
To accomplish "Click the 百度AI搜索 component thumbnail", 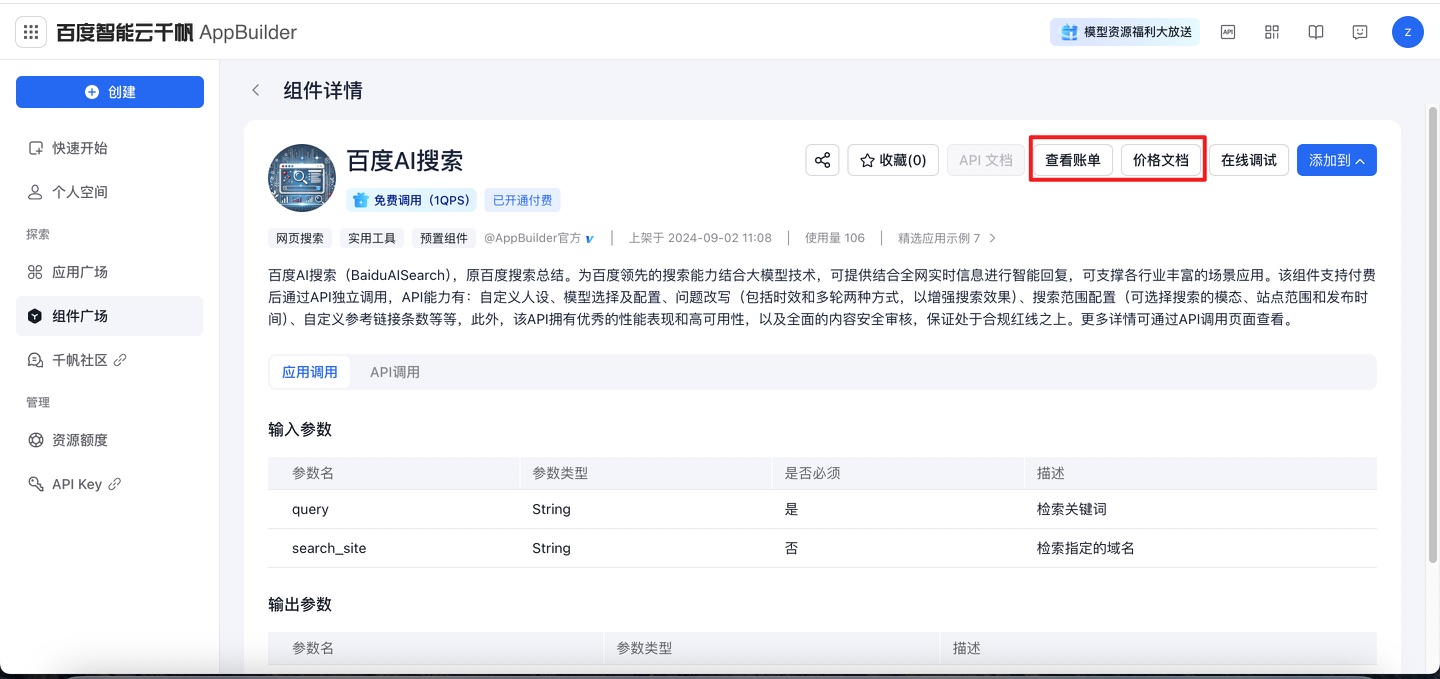I will 302,178.
